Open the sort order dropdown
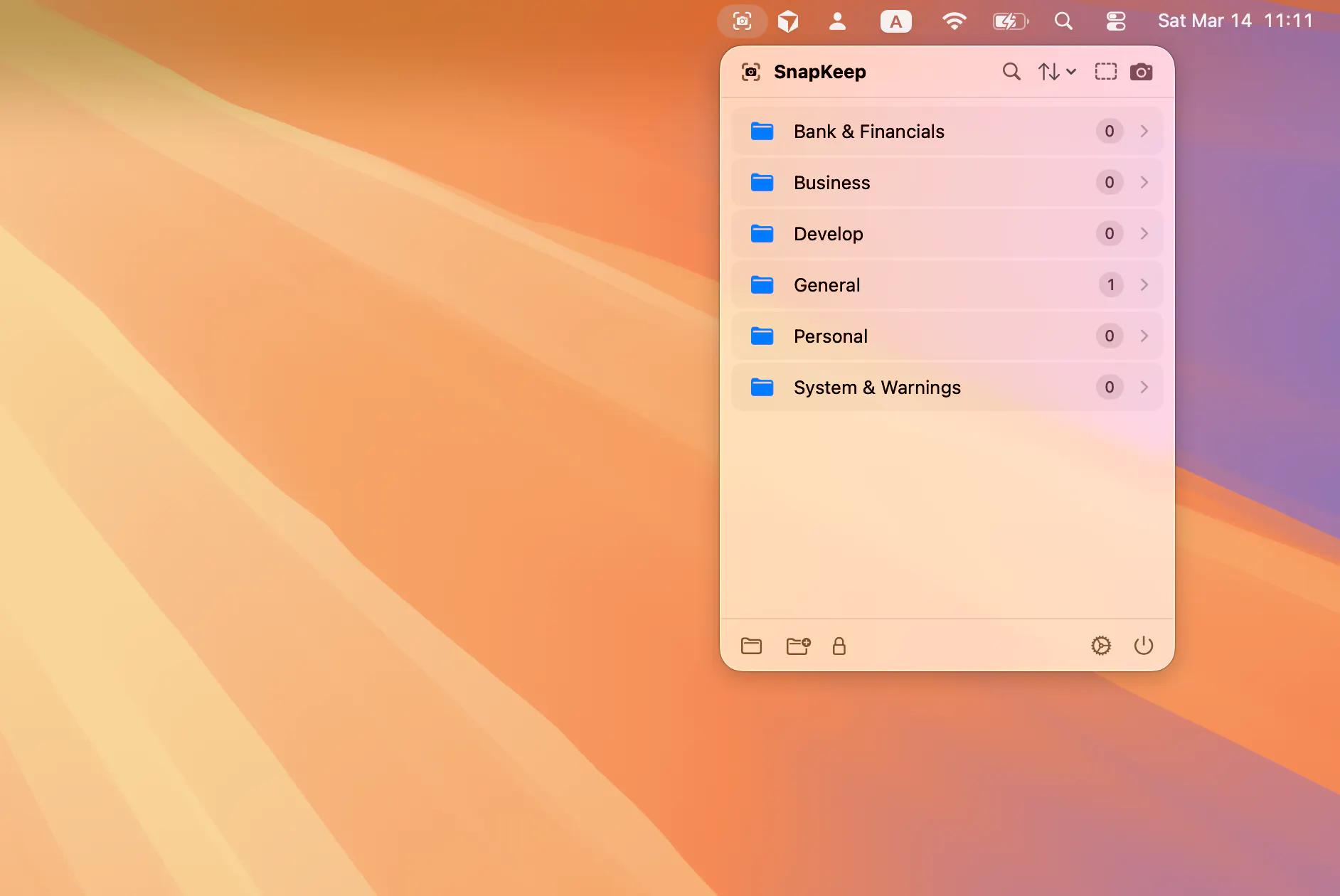1340x896 pixels. tap(1057, 72)
